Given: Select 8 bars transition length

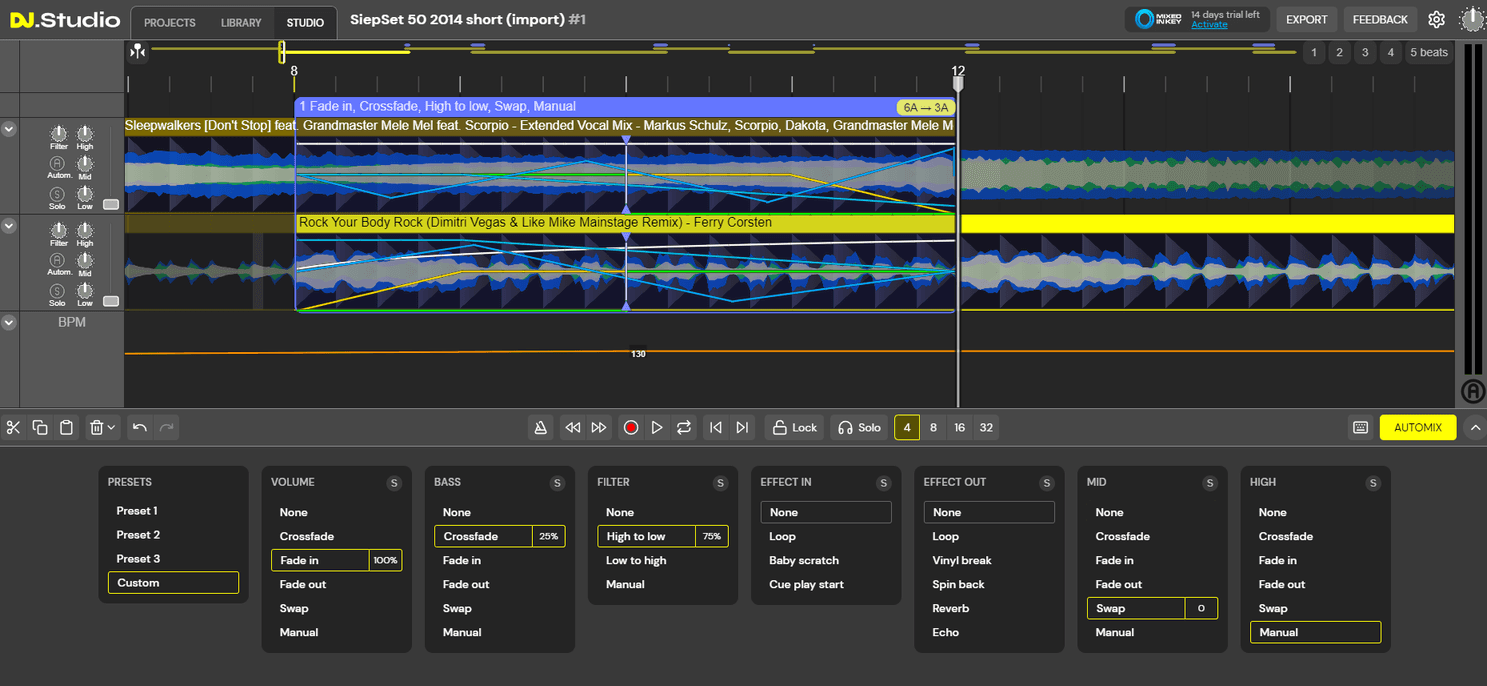Looking at the screenshot, I should click(x=934, y=428).
